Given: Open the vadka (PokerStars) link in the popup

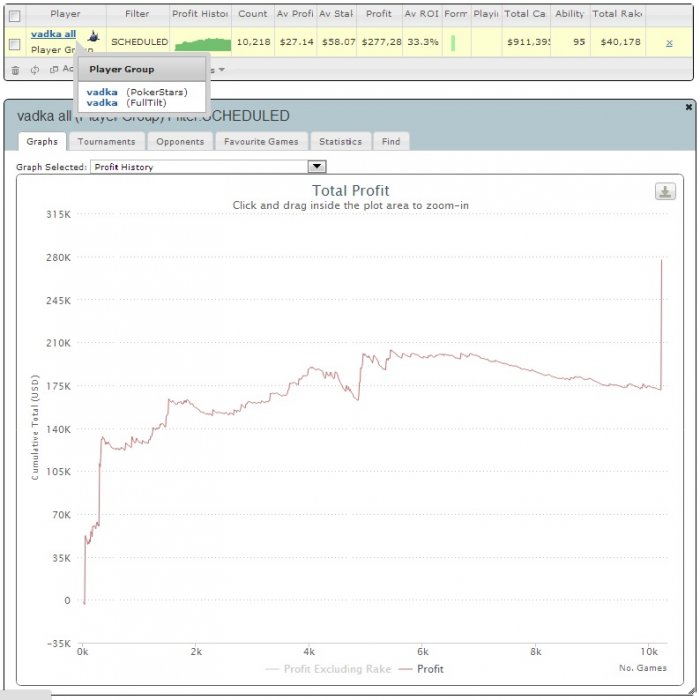Looking at the screenshot, I should click(102, 92).
